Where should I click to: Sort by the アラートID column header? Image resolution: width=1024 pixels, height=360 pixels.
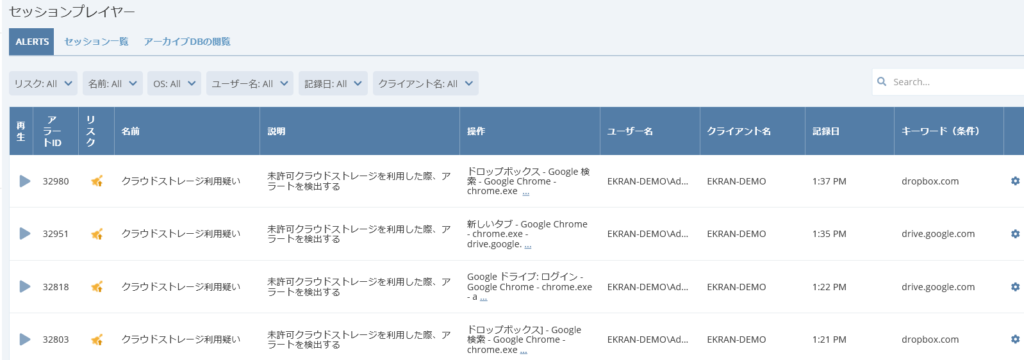point(56,131)
